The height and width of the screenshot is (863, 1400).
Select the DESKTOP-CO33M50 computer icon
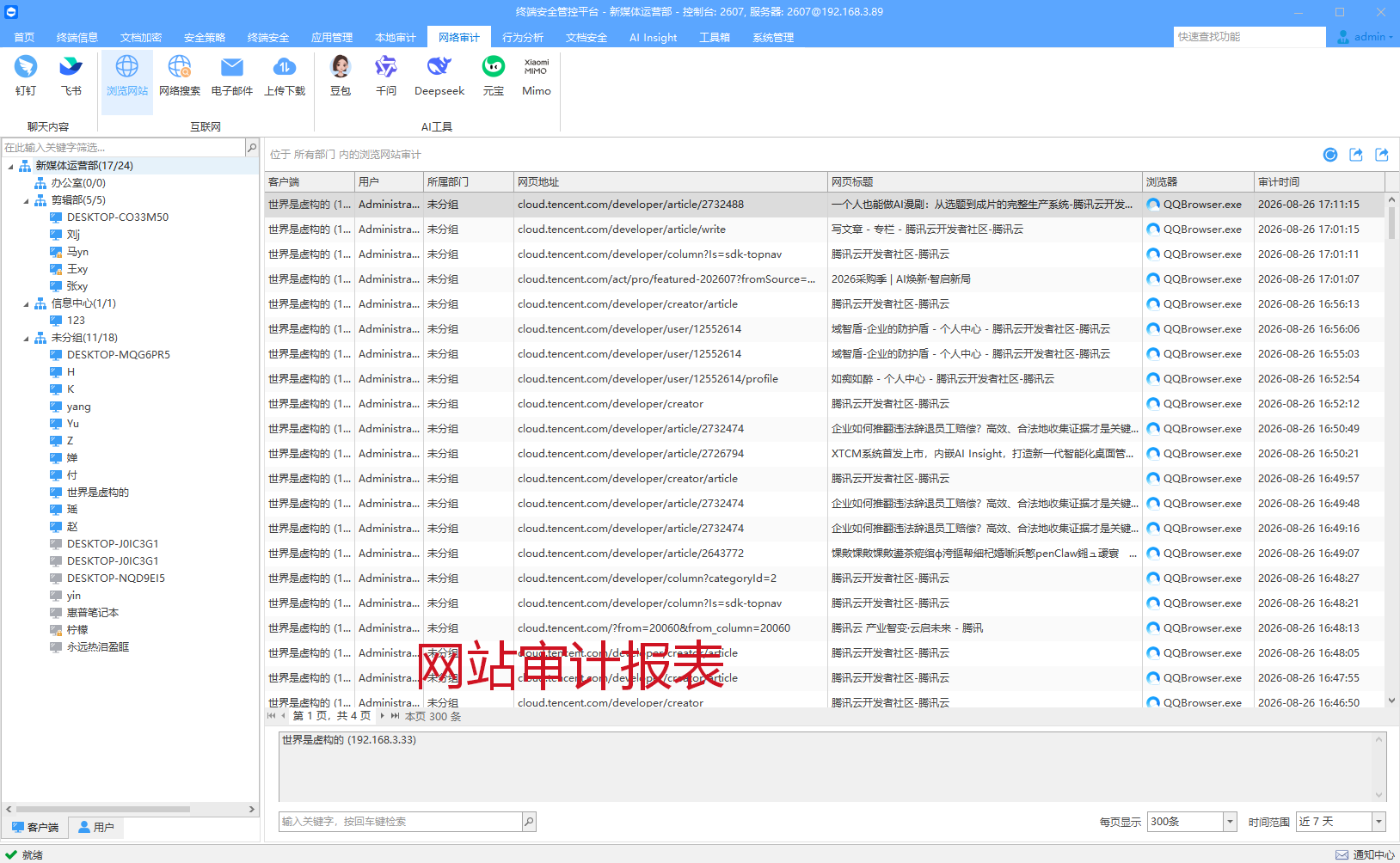click(x=56, y=217)
